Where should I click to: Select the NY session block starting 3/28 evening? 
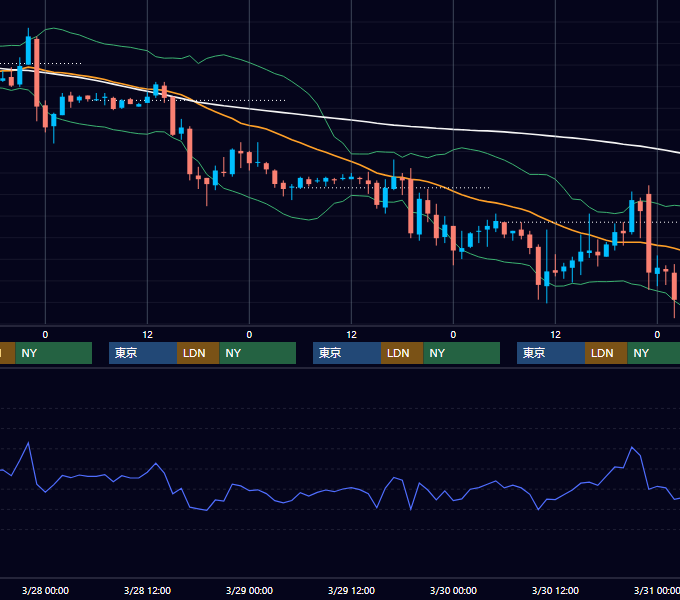[258, 353]
